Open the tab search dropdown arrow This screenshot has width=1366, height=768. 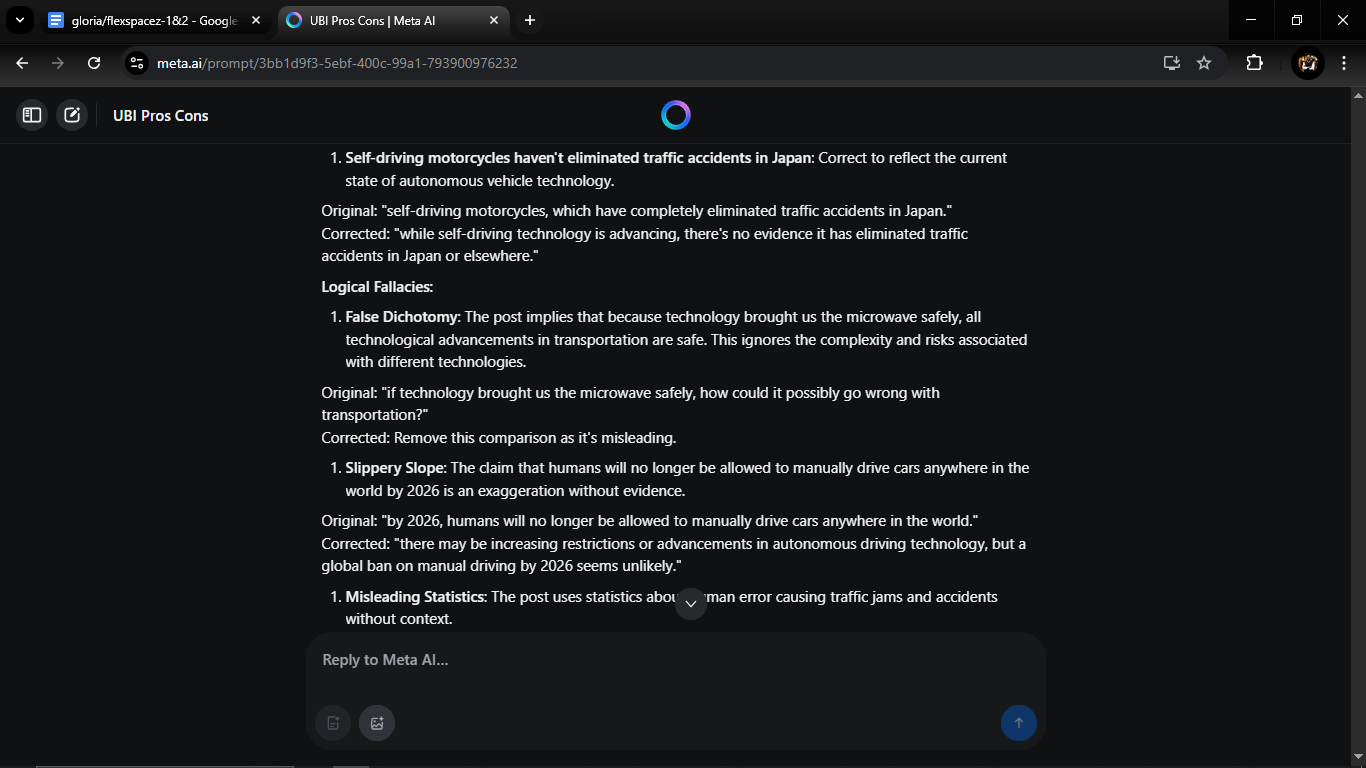[x=19, y=20]
